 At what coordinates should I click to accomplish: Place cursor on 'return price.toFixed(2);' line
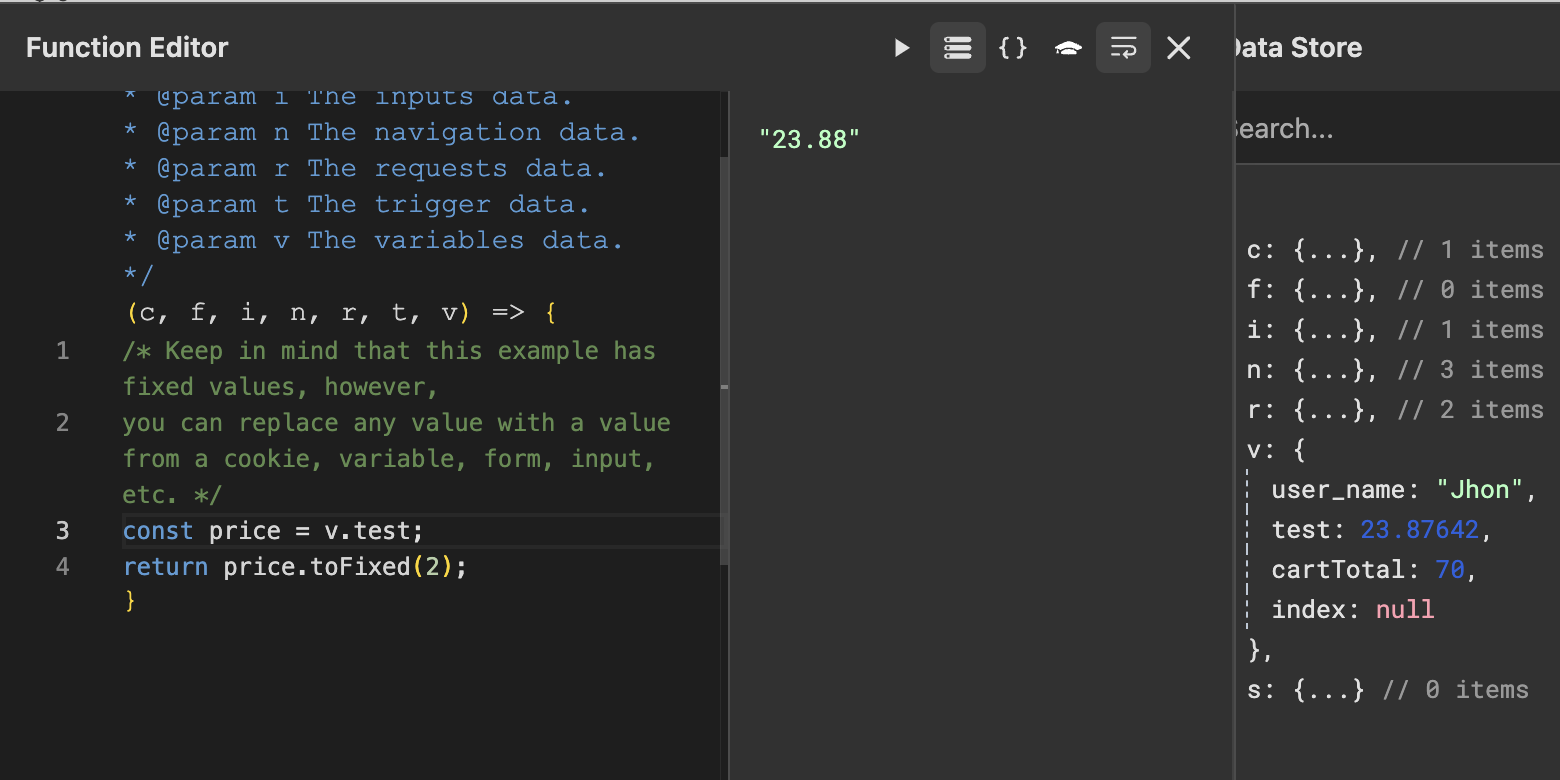[x=295, y=567]
